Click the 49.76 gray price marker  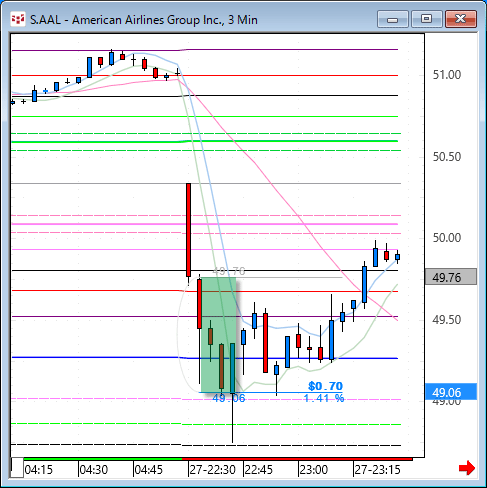(x=451, y=277)
